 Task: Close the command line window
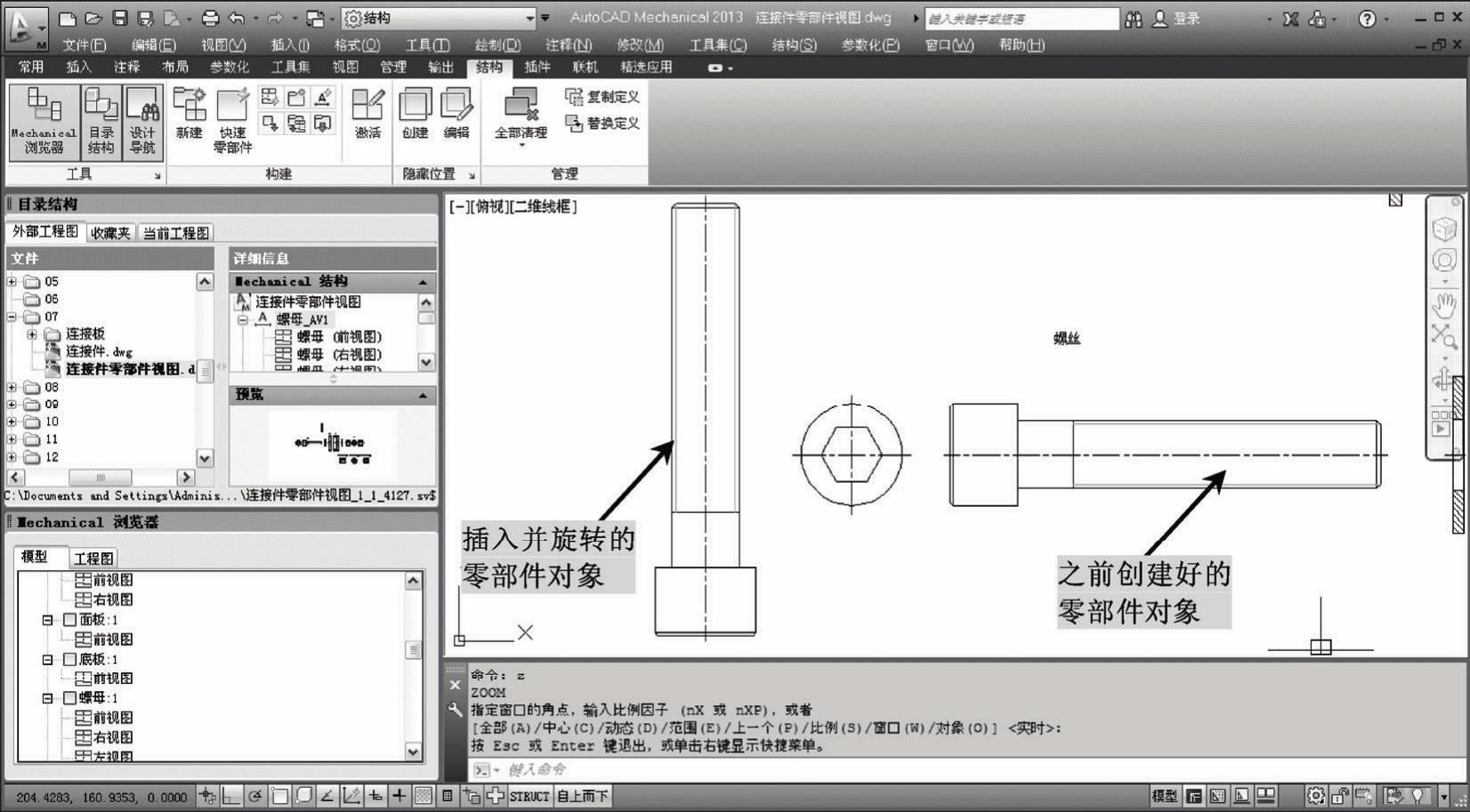click(x=455, y=685)
